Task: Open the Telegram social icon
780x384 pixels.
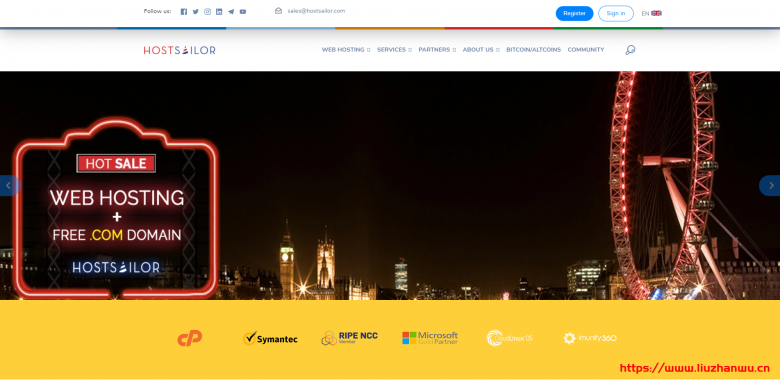Action: (x=231, y=11)
